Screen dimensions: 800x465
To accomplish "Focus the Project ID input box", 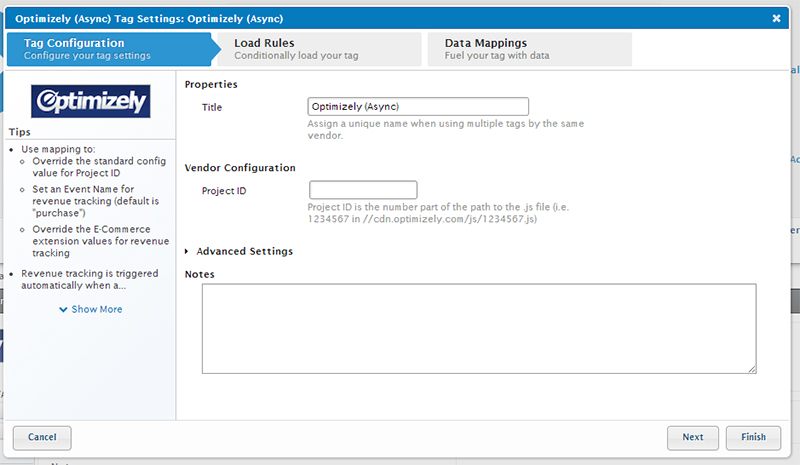I will point(363,190).
